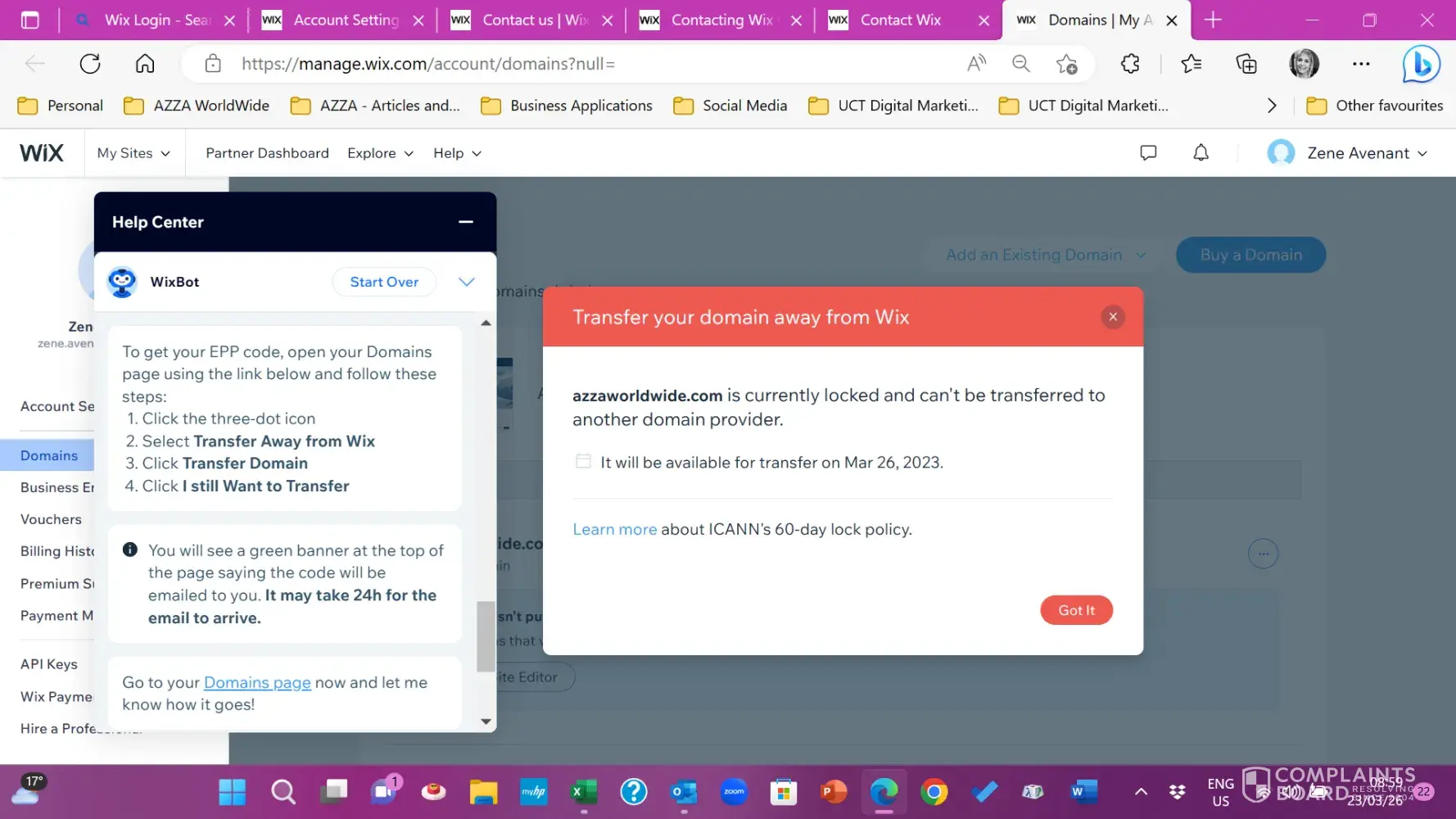This screenshot has height=819, width=1456.
Task: Close the Domains browser tab
Action: coord(1172,20)
